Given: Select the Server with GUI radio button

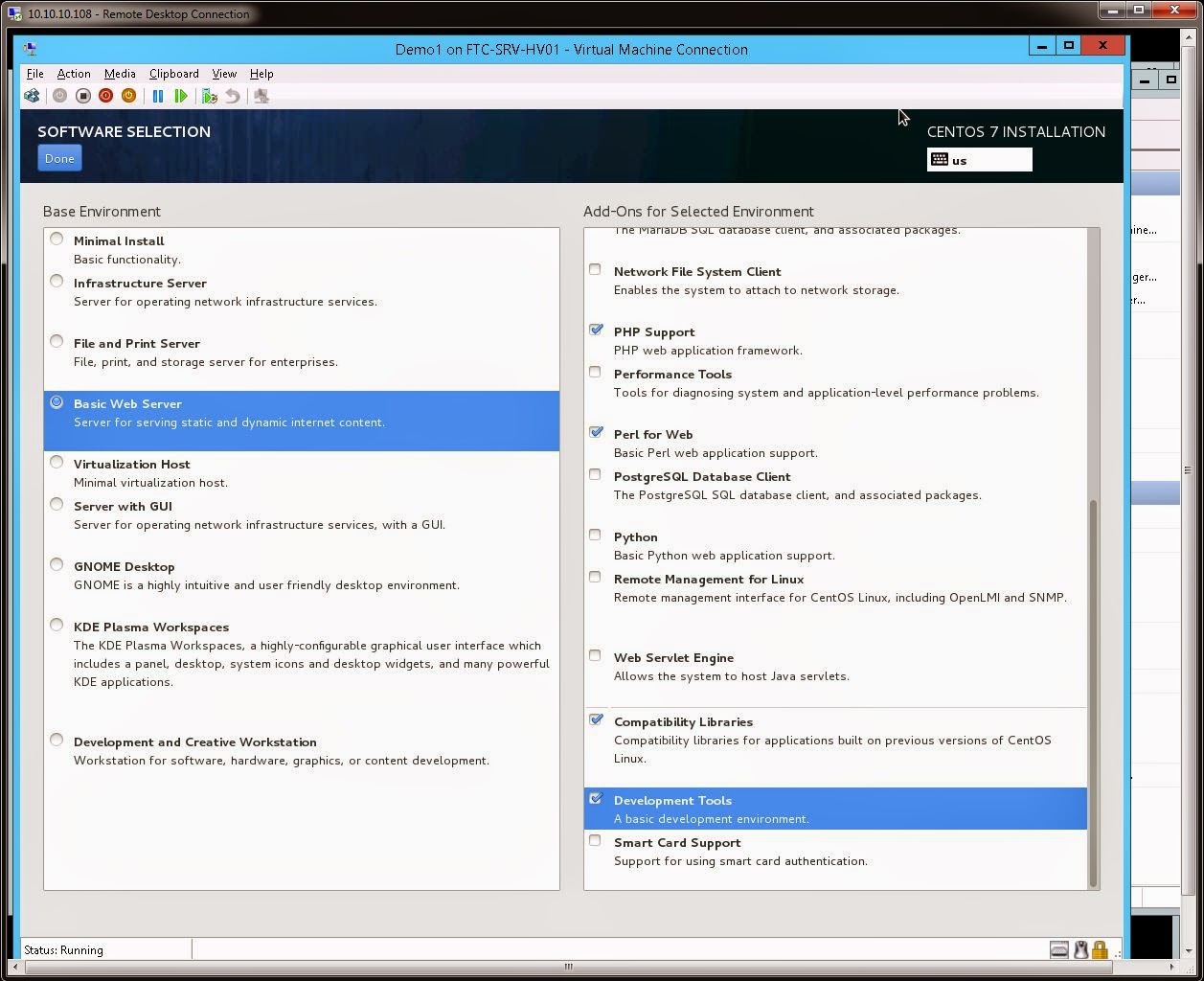Looking at the screenshot, I should click(x=57, y=505).
